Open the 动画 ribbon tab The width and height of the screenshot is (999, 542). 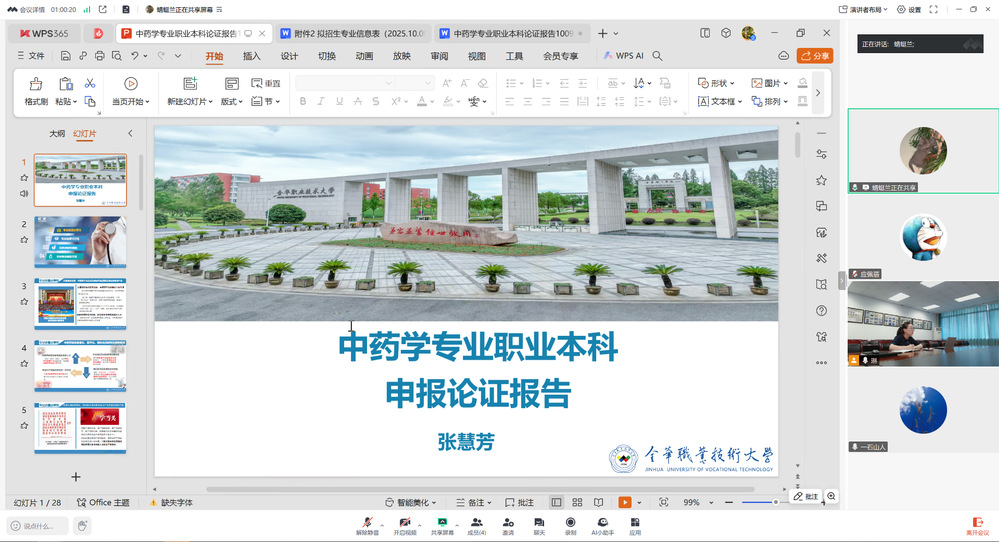tap(364, 56)
